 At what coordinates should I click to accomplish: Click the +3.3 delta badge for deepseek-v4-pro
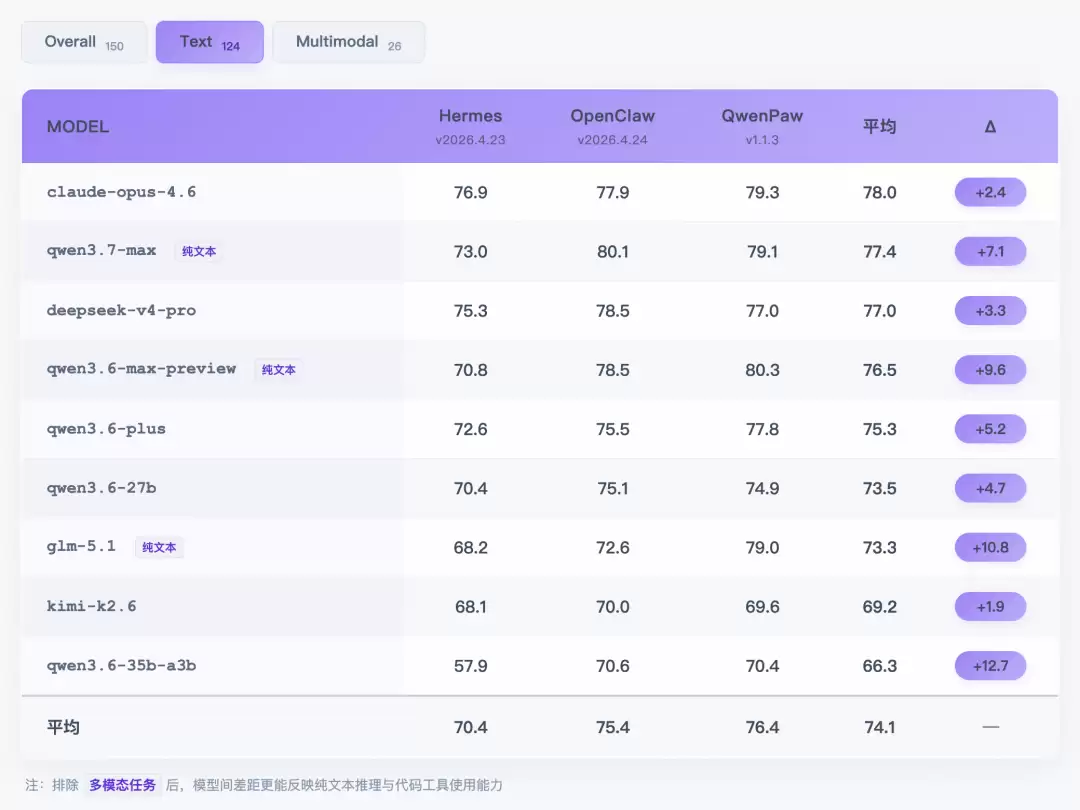pyautogui.click(x=990, y=311)
